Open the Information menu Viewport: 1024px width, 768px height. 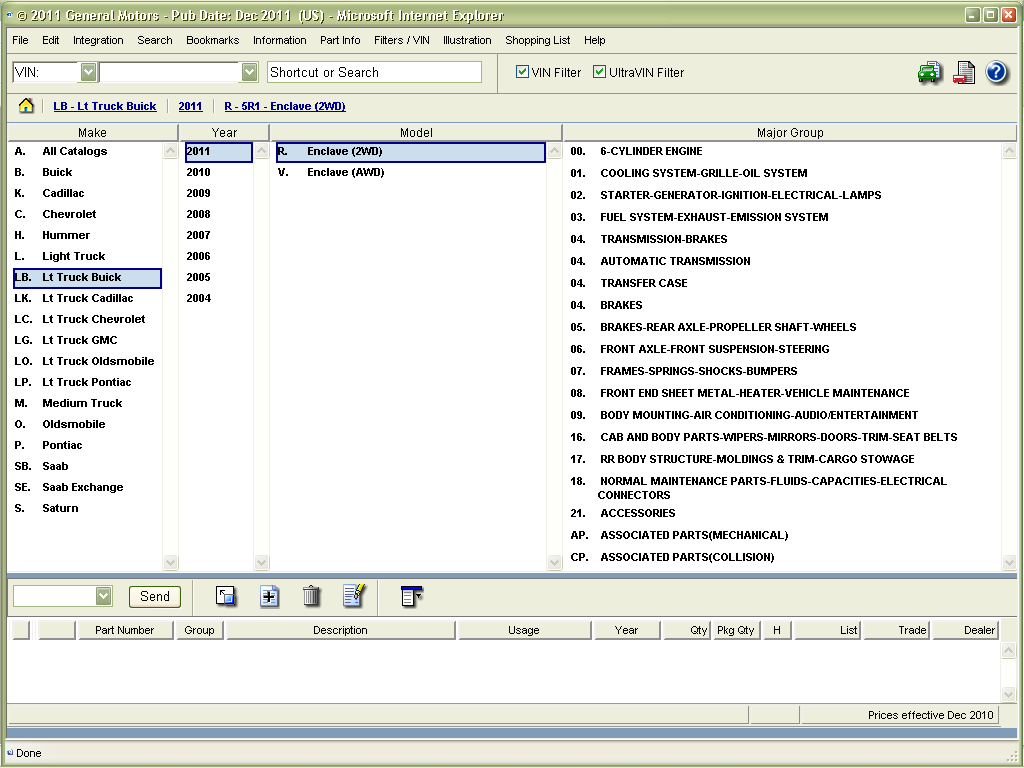coord(280,40)
